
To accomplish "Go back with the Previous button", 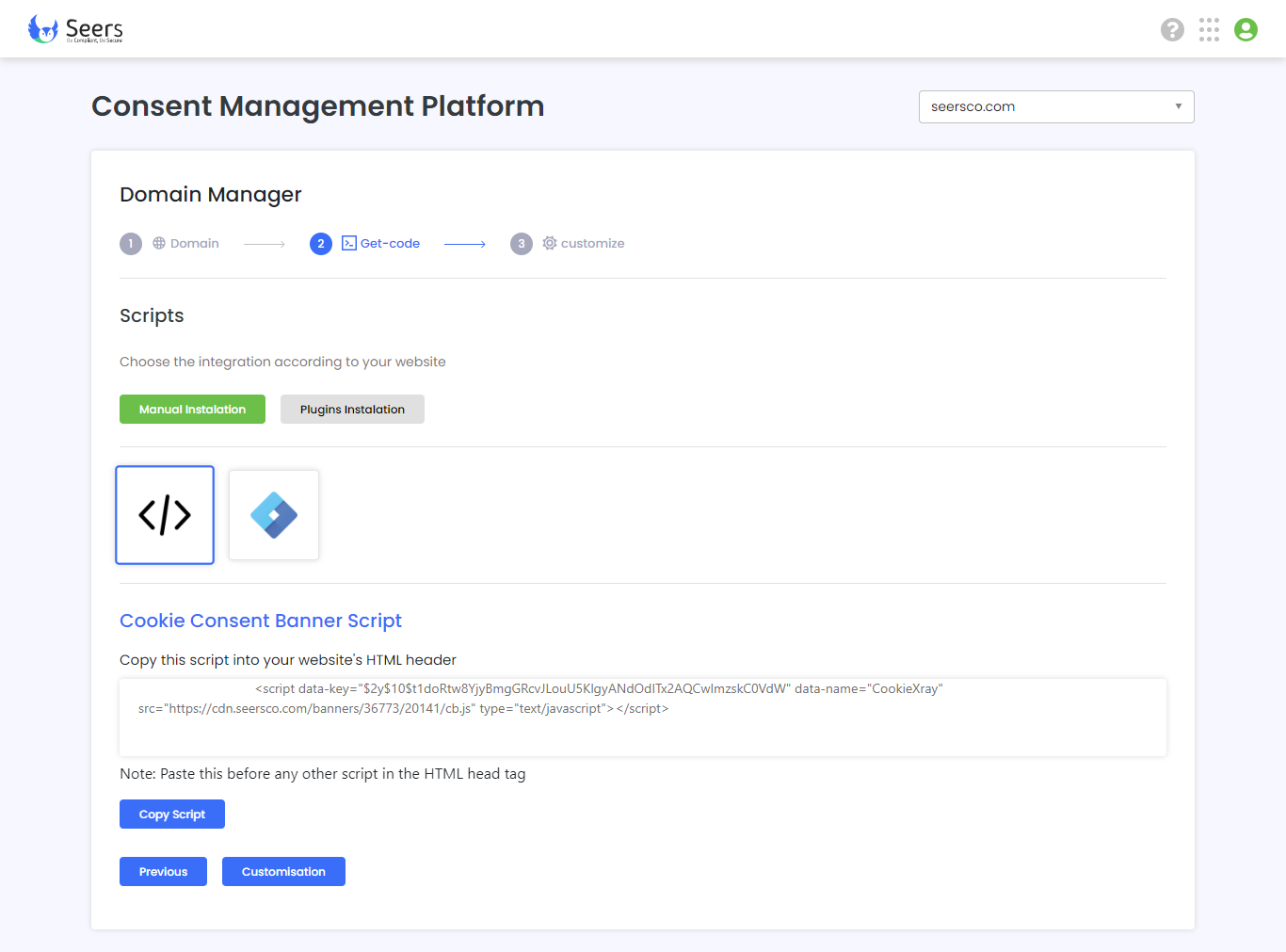I will point(163,872).
